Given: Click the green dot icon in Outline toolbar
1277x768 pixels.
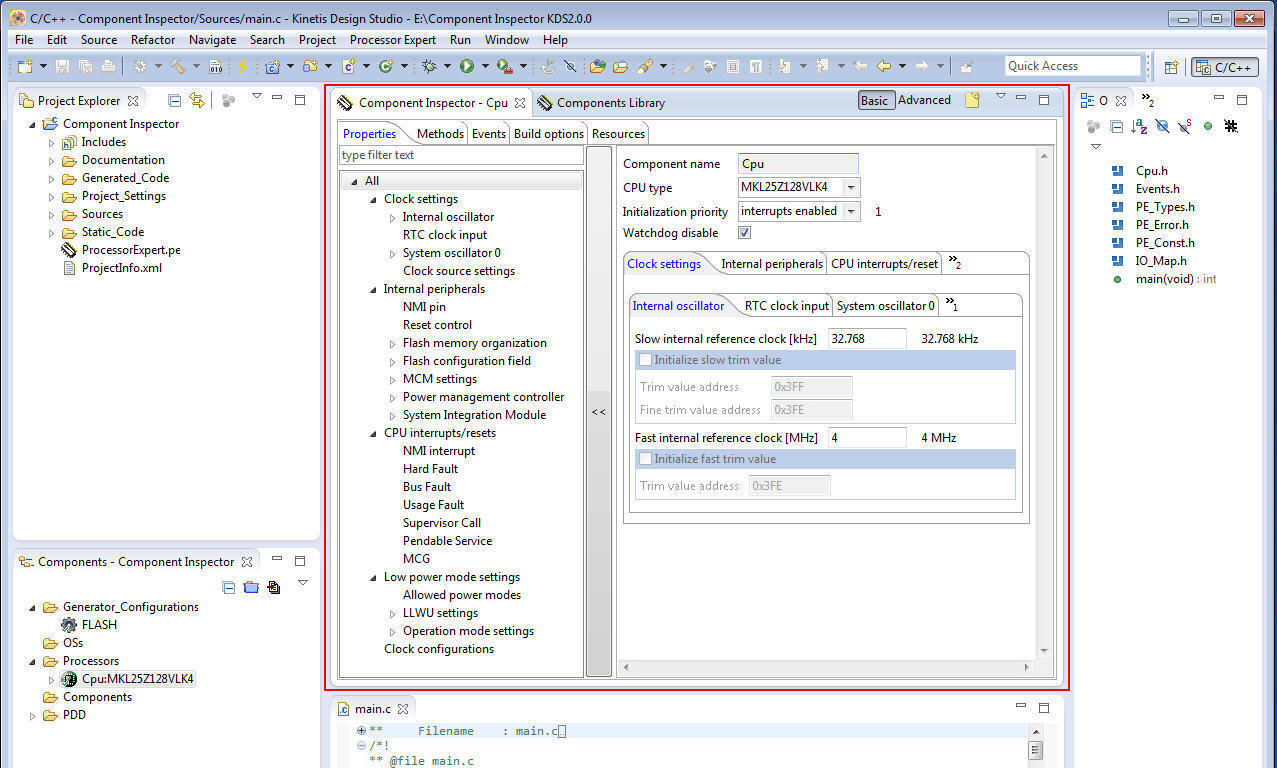Looking at the screenshot, I should pyautogui.click(x=1208, y=126).
